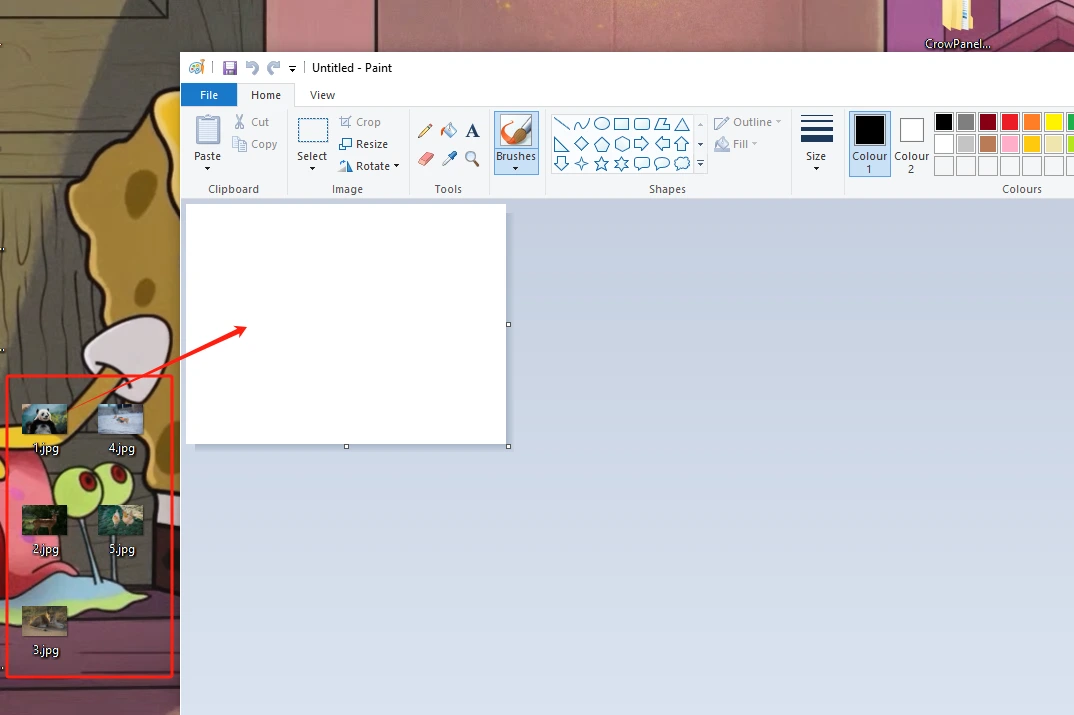Open the File menu
Screen dimensions: 1074x715
(209, 95)
